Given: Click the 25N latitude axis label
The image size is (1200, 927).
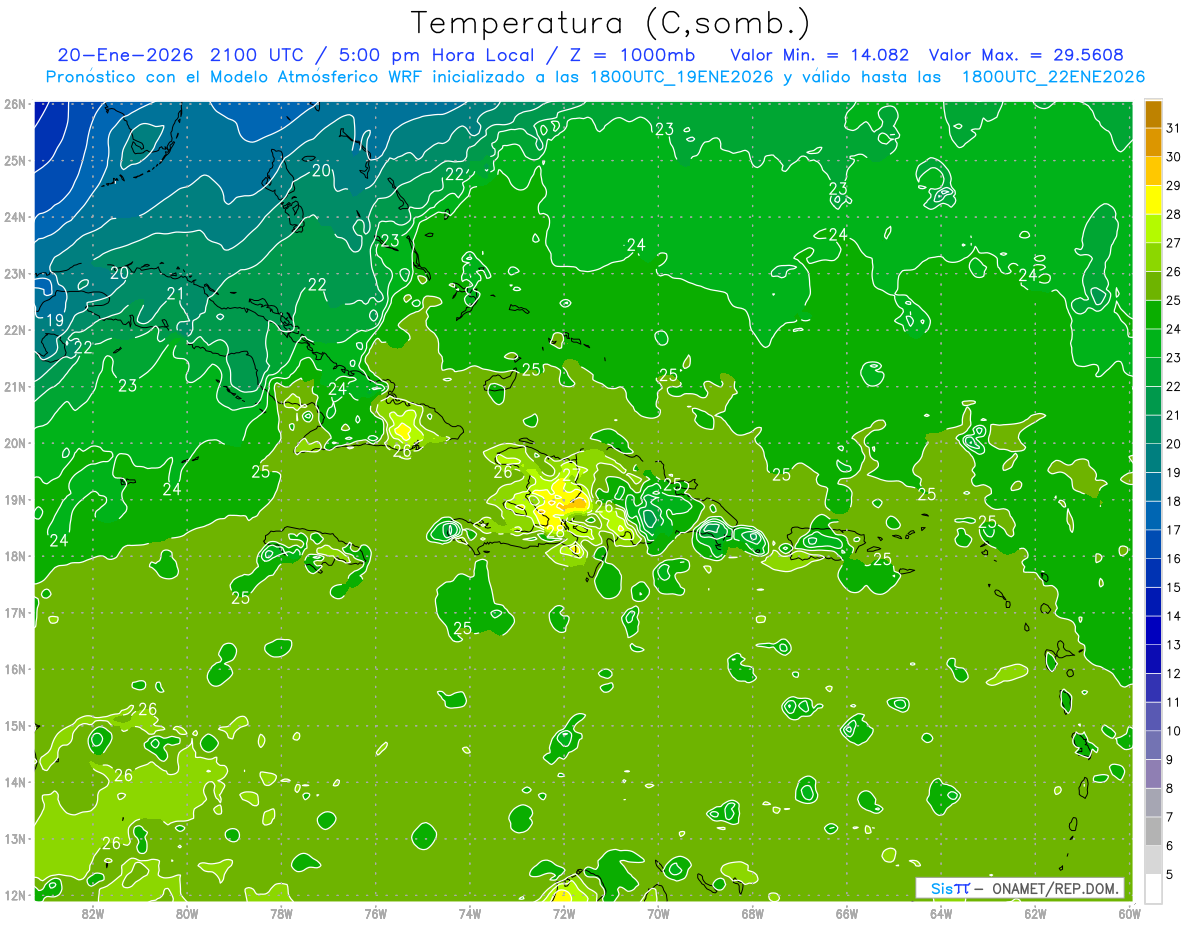Looking at the screenshot, I should pos(15,161).
